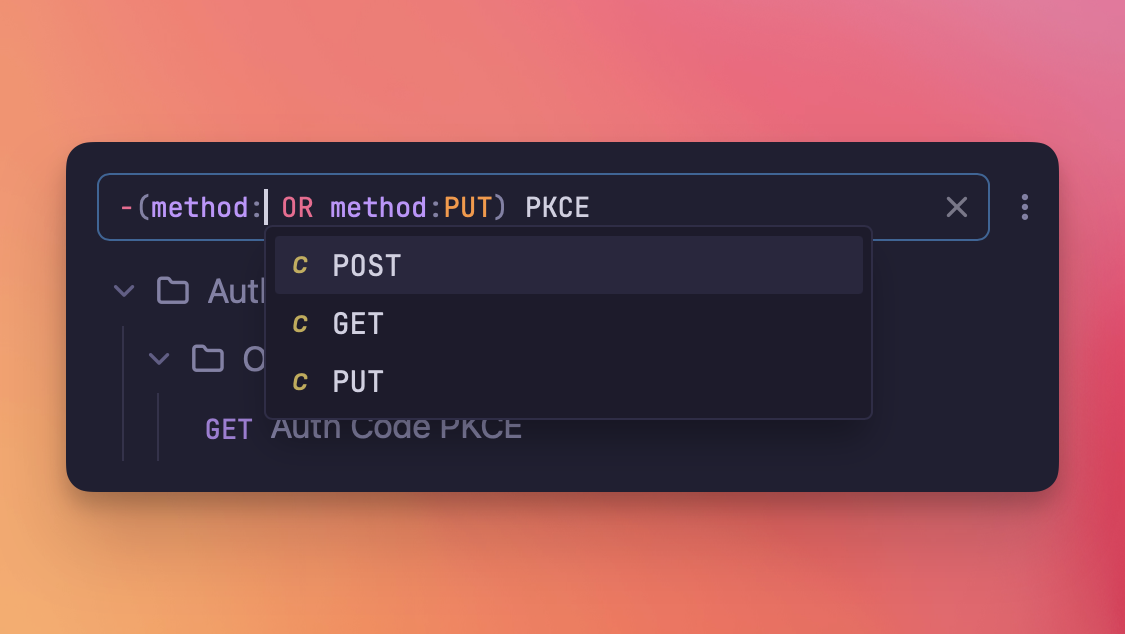1125x634 pixels.
Task: Click the Auth folder icon
Action: [173, 291]
